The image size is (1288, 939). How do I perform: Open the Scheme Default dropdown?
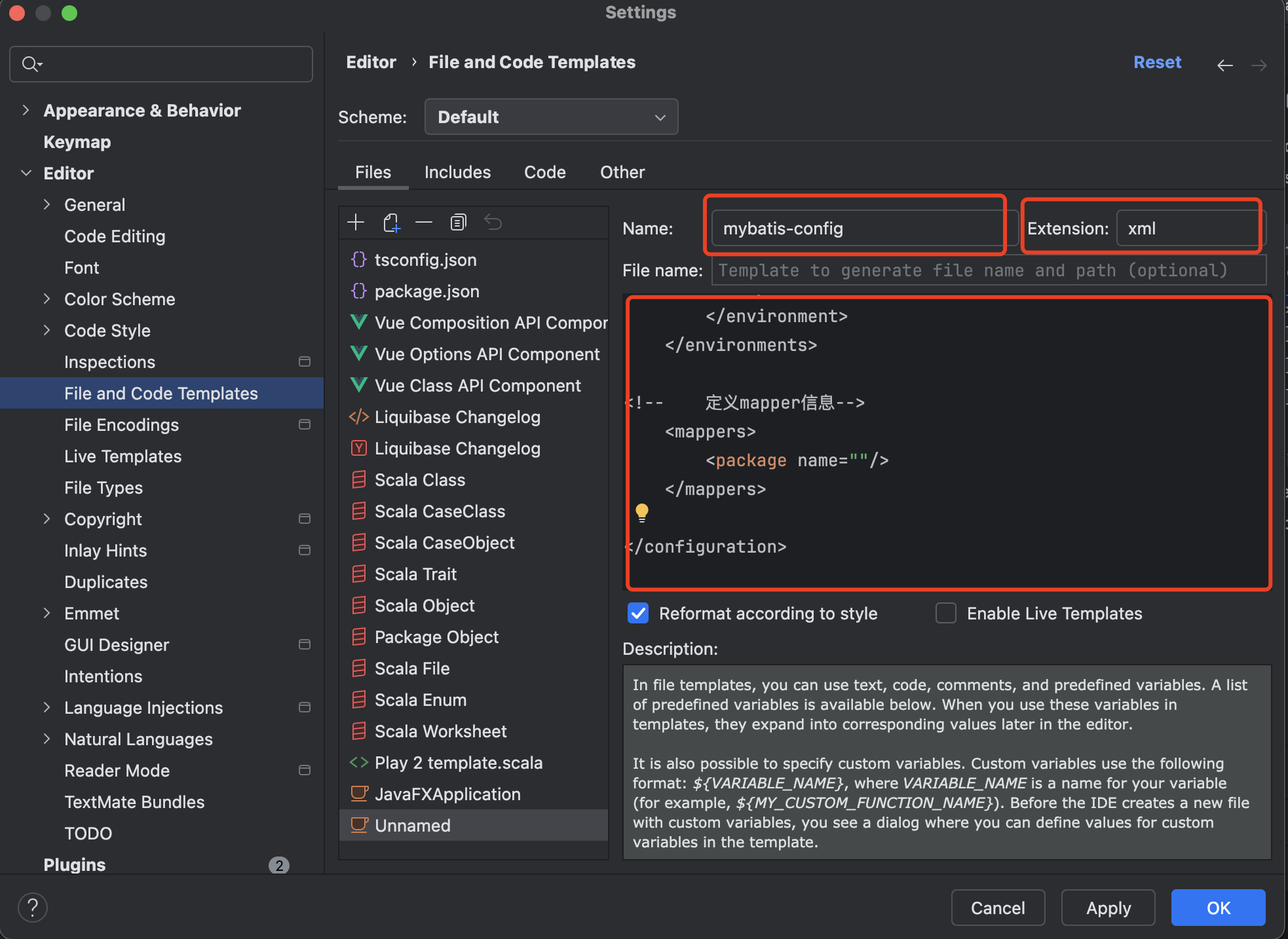(551, 117)
